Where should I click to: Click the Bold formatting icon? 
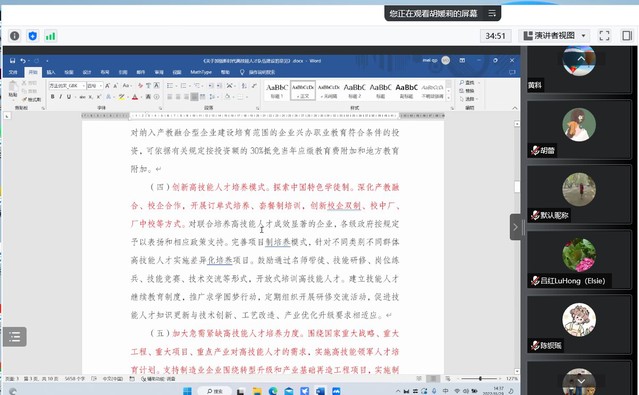(x=52, y=97)
